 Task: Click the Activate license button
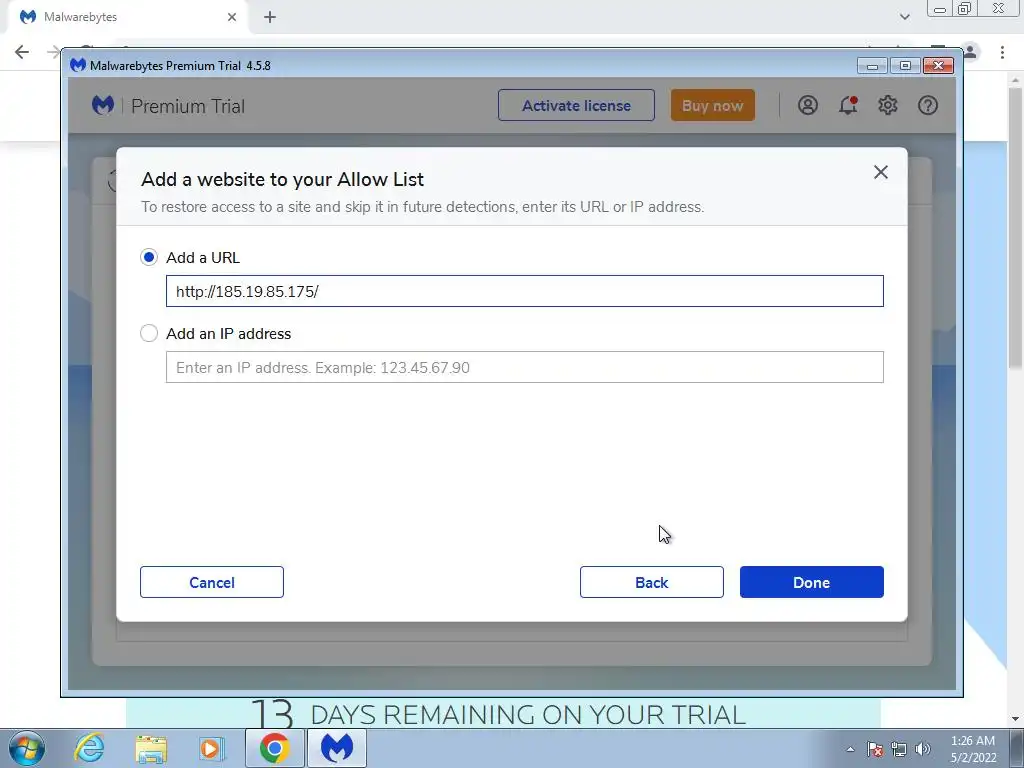[576, 105]
